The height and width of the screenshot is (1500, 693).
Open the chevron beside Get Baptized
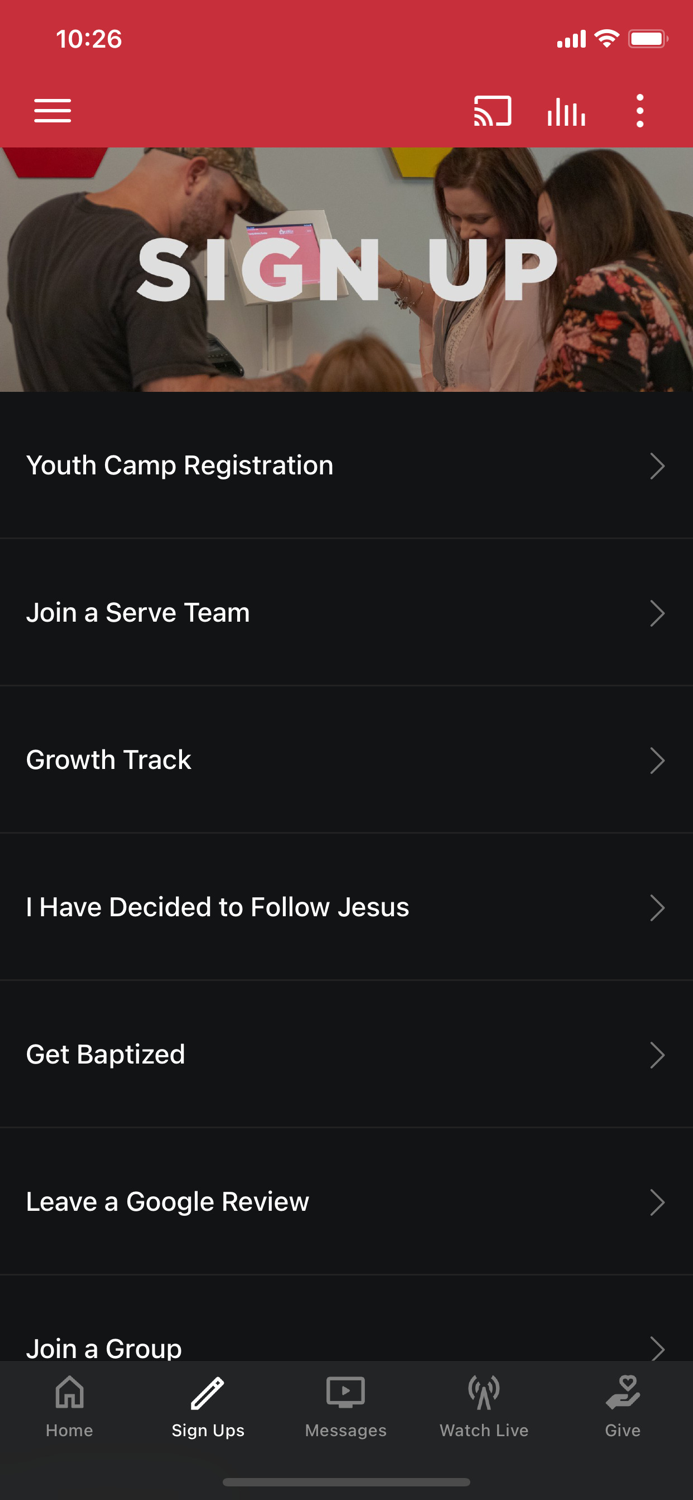[657, 1055]
